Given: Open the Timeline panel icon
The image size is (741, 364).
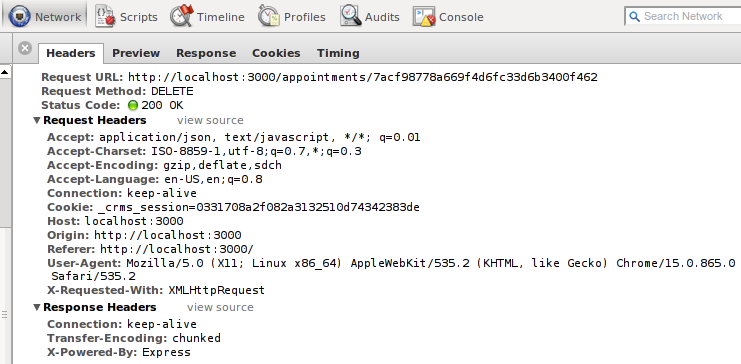Looking at the screenshot, I should (182, 17).
